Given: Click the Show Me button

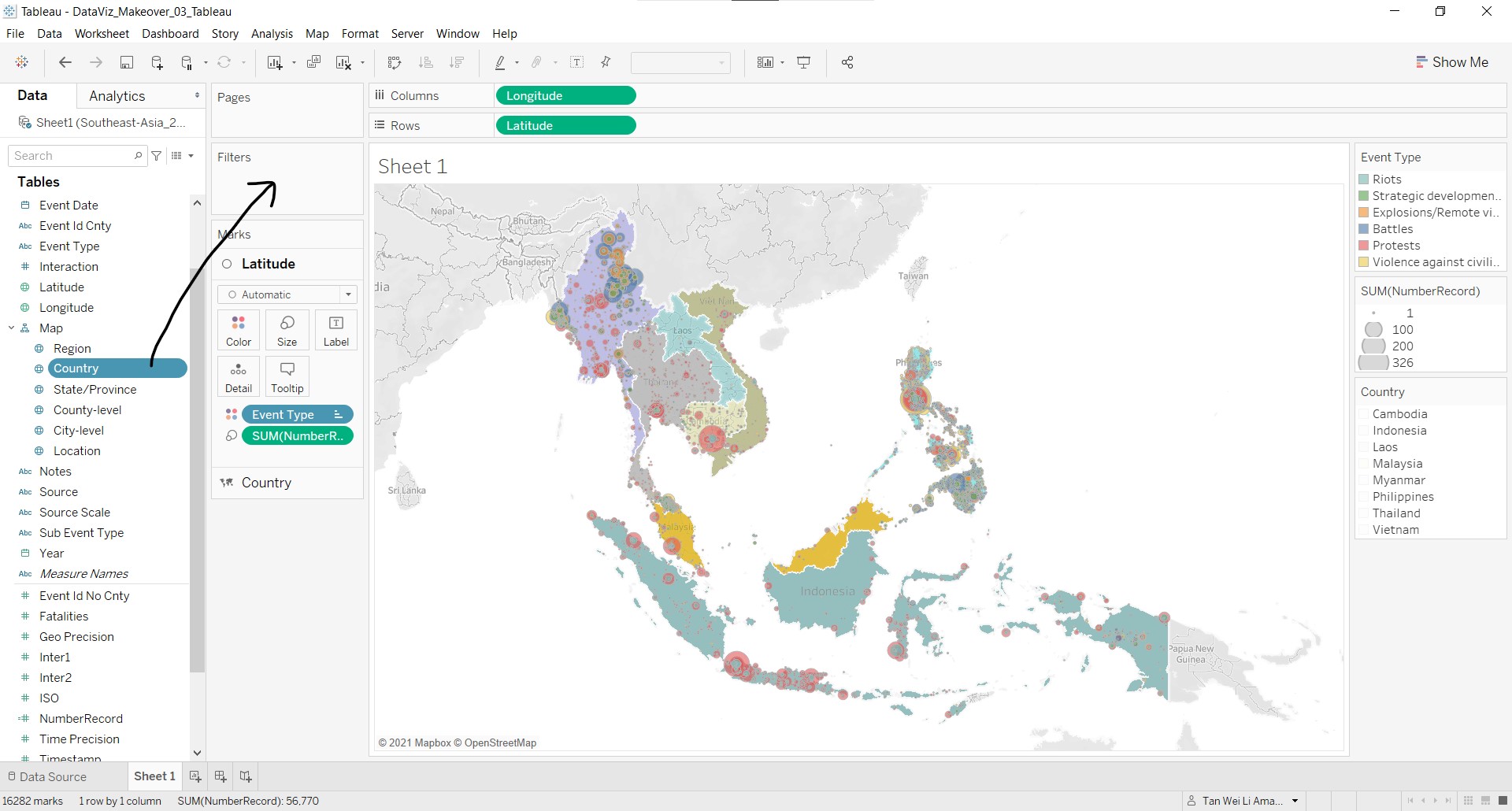Looking at the screenshot, I should (x=1451, y=62).
